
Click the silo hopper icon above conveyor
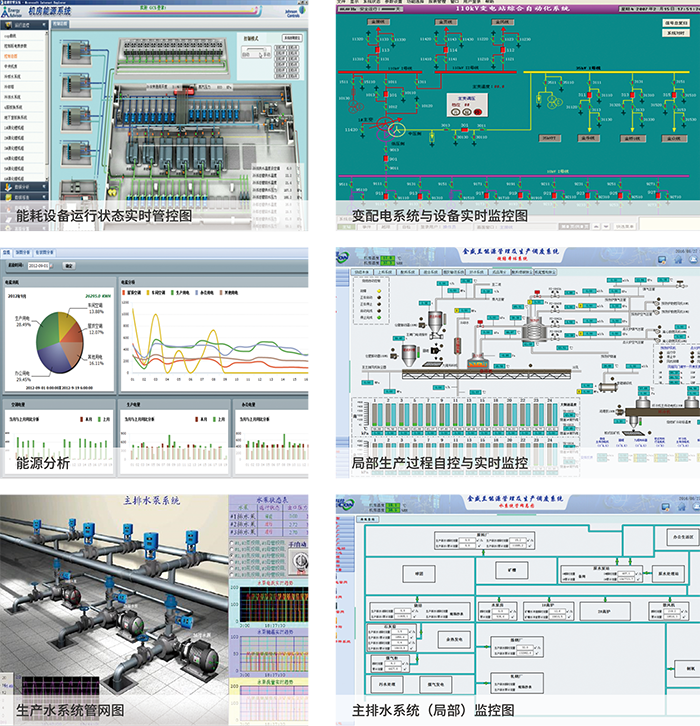(437, 322)
